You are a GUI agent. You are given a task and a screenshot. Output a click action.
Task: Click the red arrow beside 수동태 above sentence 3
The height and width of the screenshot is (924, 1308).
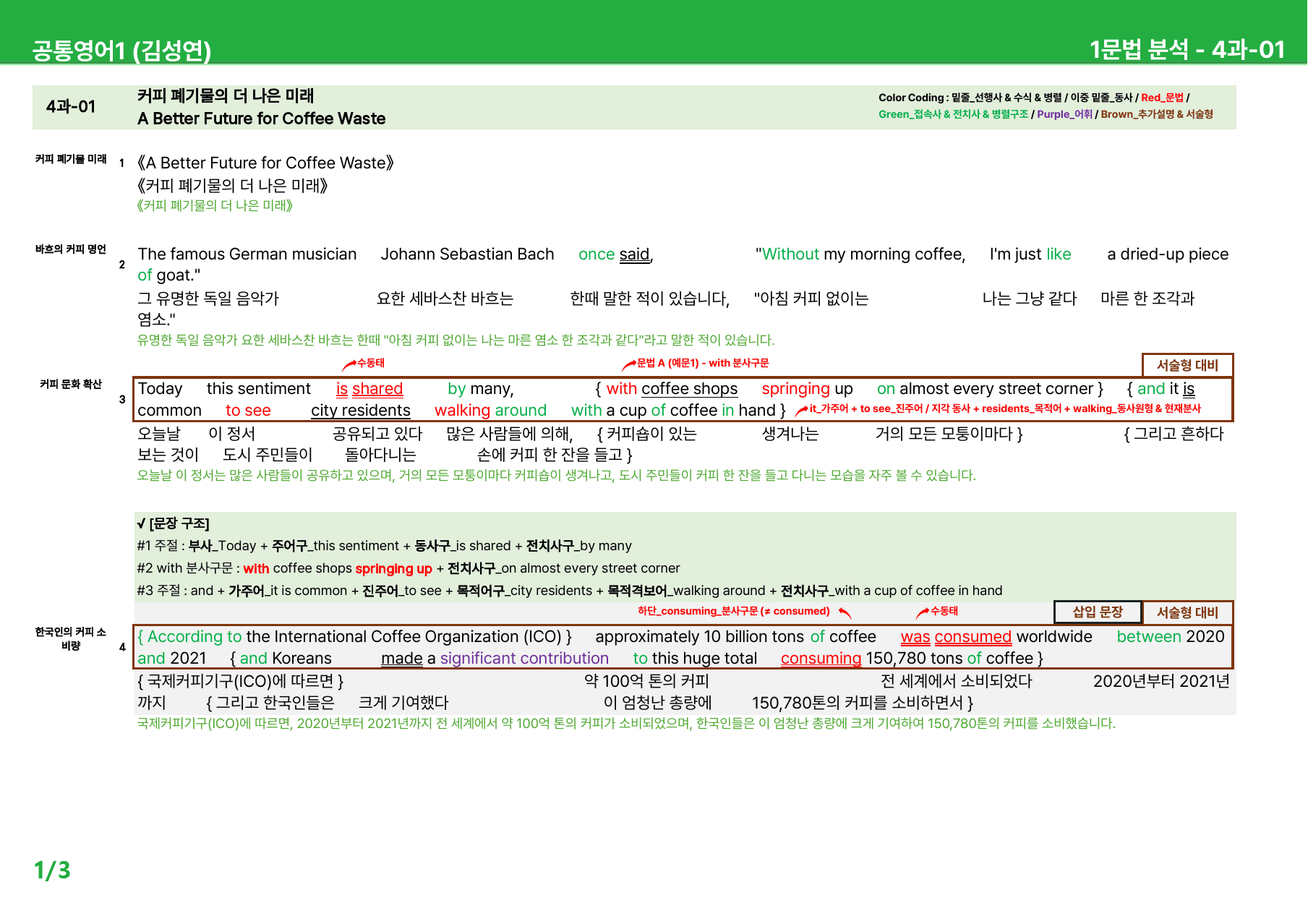pyautogui.click(x=349, y=364)
